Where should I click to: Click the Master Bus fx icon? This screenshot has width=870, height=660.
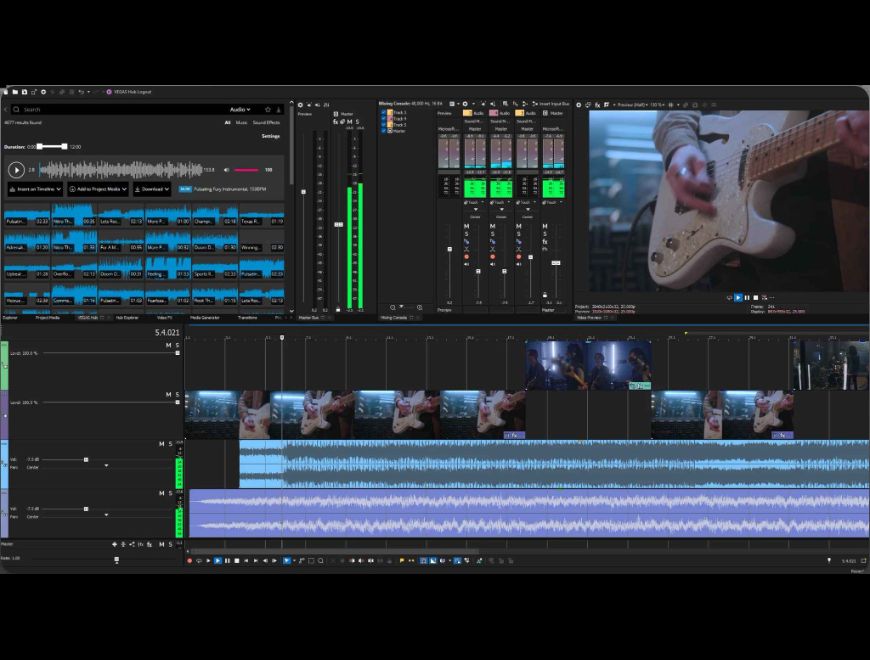click(x=335, y=121)
